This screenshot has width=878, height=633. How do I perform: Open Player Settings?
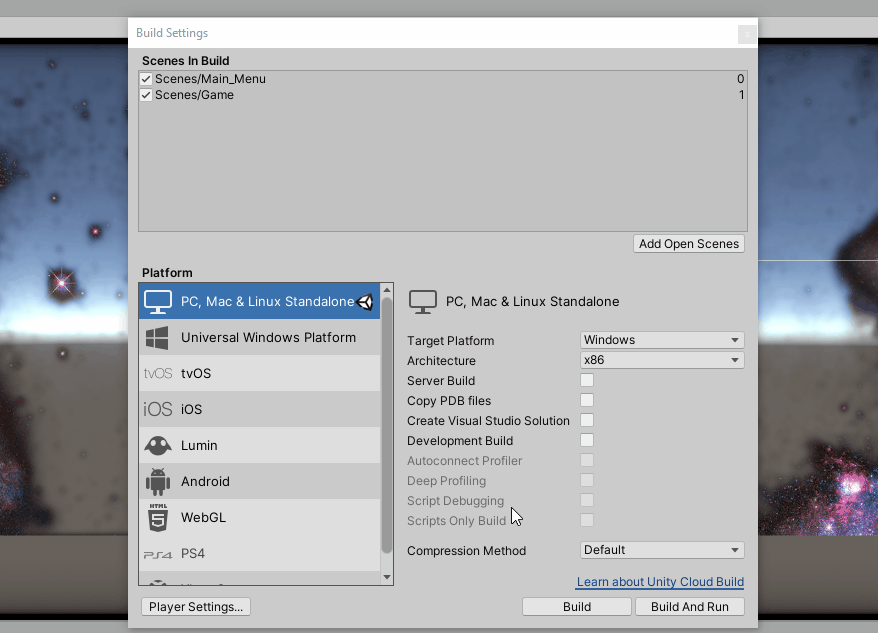(x=196, y=607)
